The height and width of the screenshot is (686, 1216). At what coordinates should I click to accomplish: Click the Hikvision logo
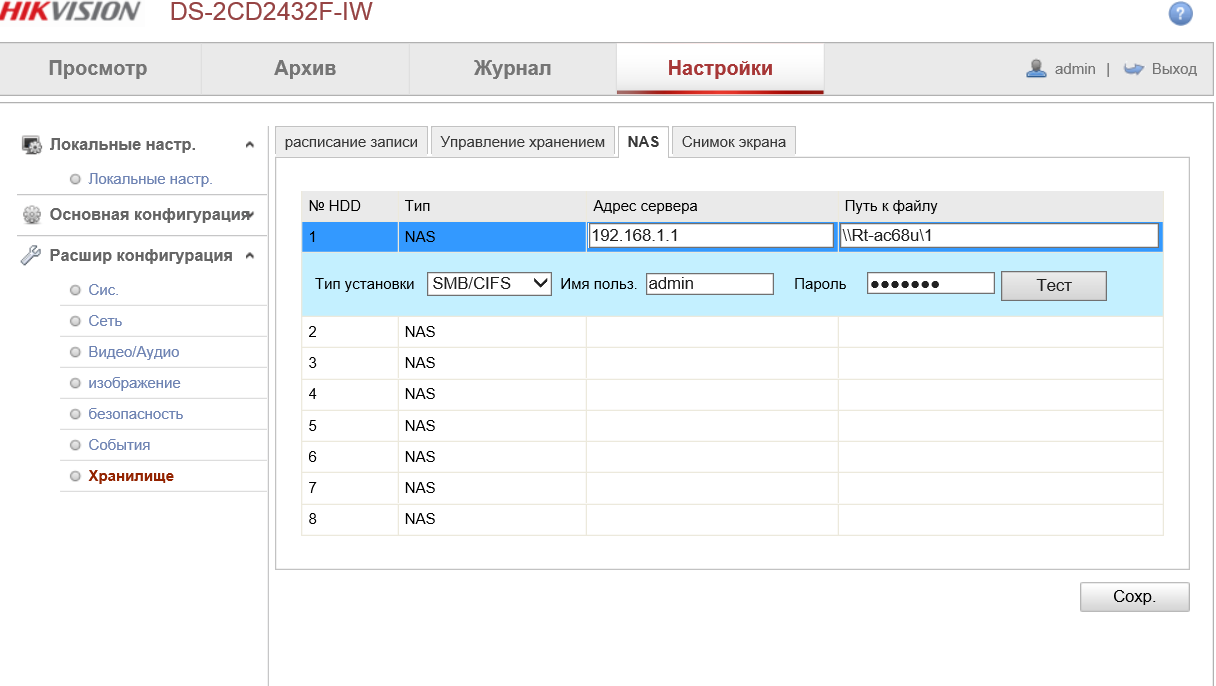point(70,12)
